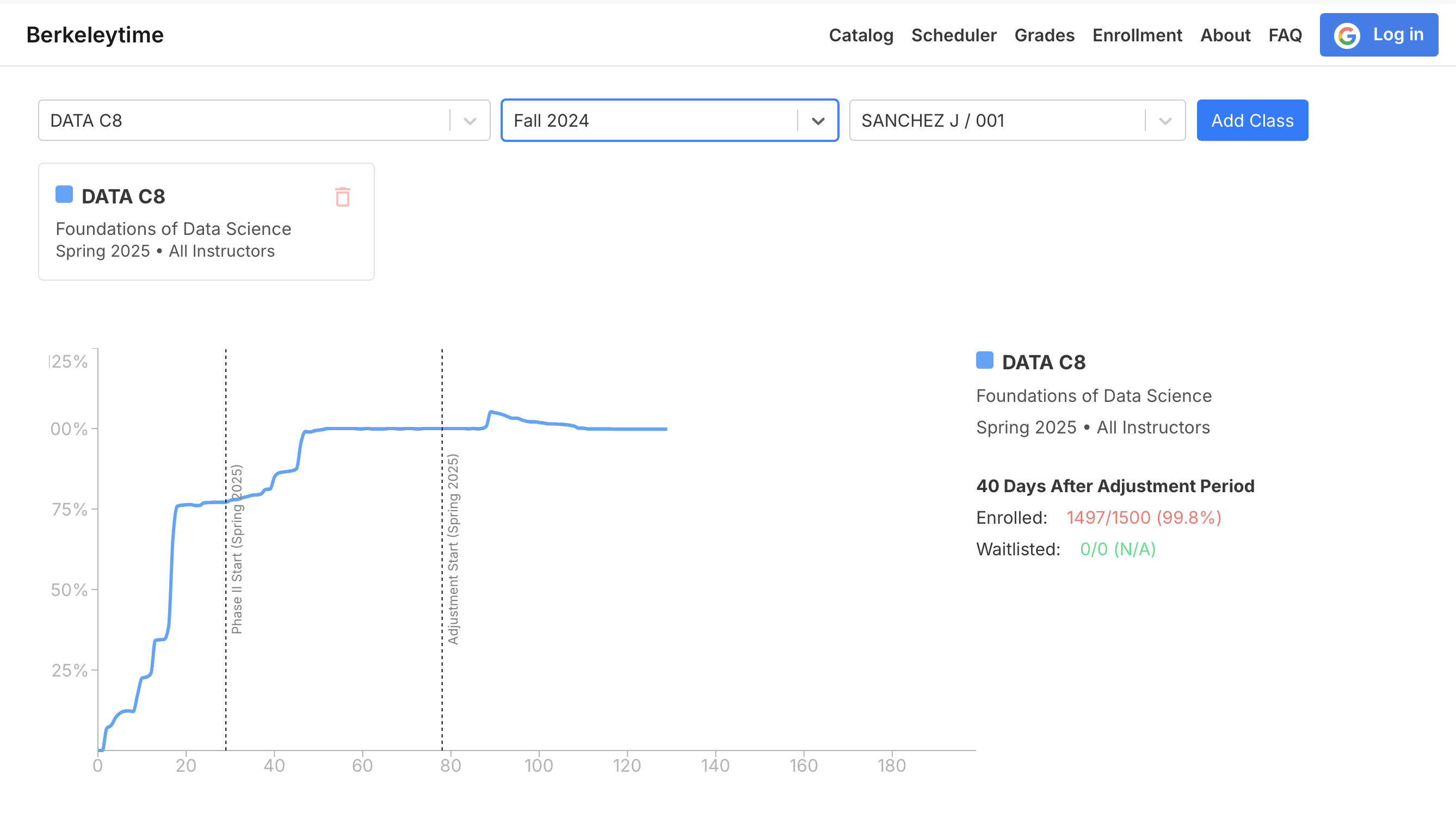1456x831 pixels.
Task: Navigate to the Grades page
Action: pos(1044,35)
